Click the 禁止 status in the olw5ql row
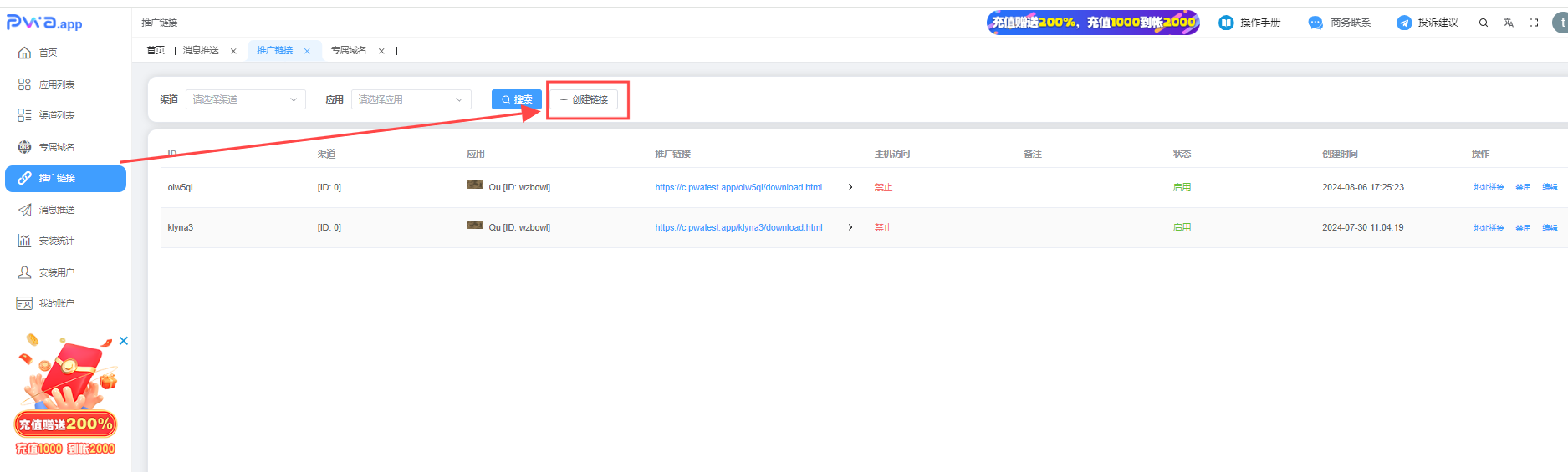 pos(883,187)
